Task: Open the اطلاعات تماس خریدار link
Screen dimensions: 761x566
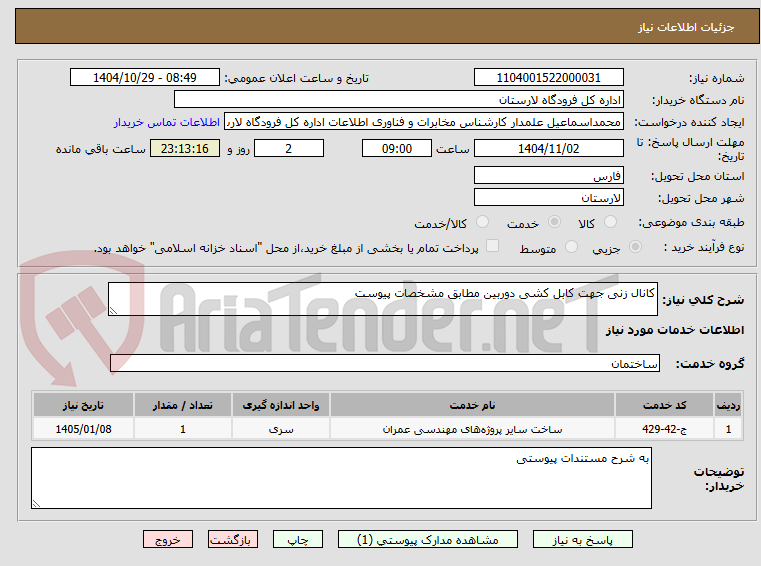Action: click(167, 122)
